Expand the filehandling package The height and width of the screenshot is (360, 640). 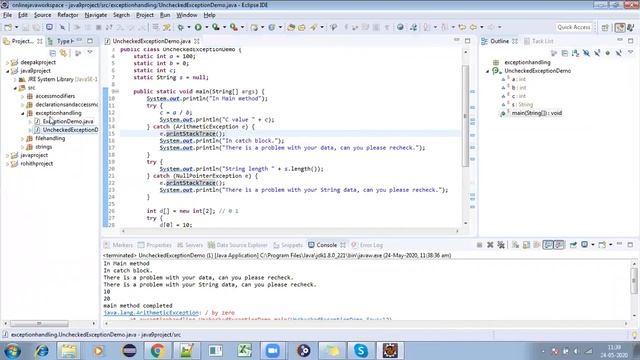coord(22,138)
